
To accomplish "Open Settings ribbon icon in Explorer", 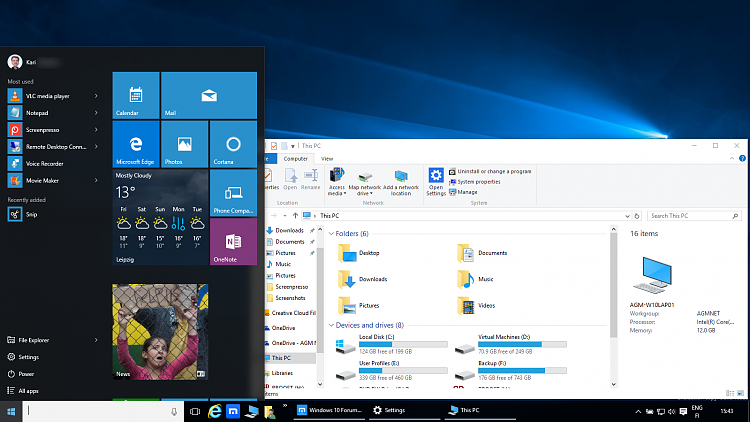I will [x=436, y=181].
